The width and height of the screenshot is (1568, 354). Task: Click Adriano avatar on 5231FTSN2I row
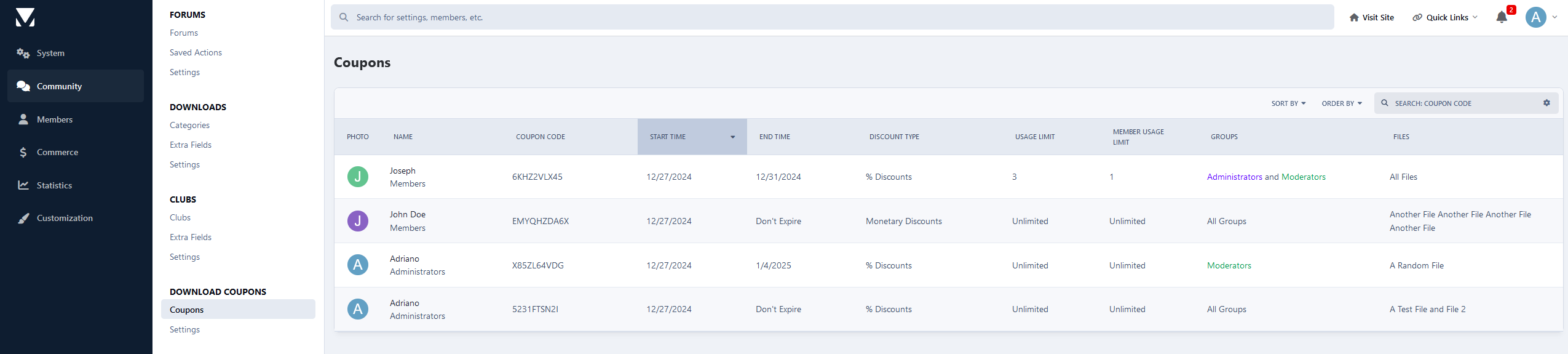(358, 309)
